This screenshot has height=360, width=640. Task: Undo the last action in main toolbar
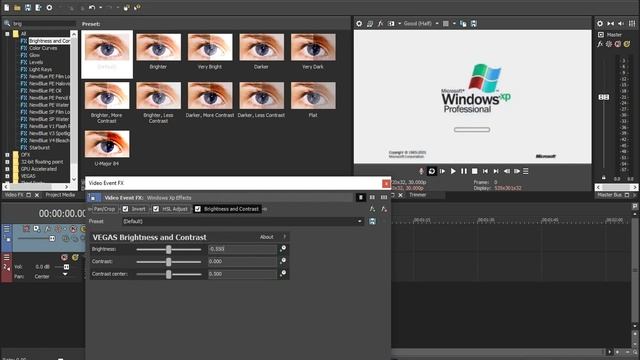[92, 7]
